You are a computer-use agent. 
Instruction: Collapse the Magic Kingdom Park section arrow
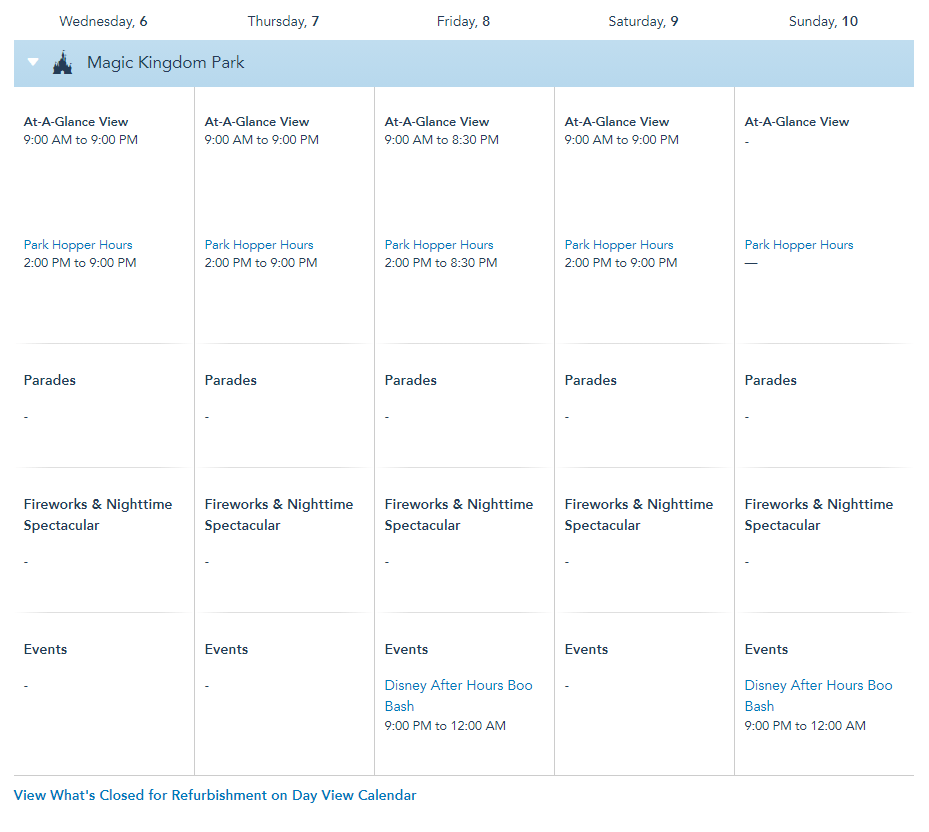(x=33, y=62)
